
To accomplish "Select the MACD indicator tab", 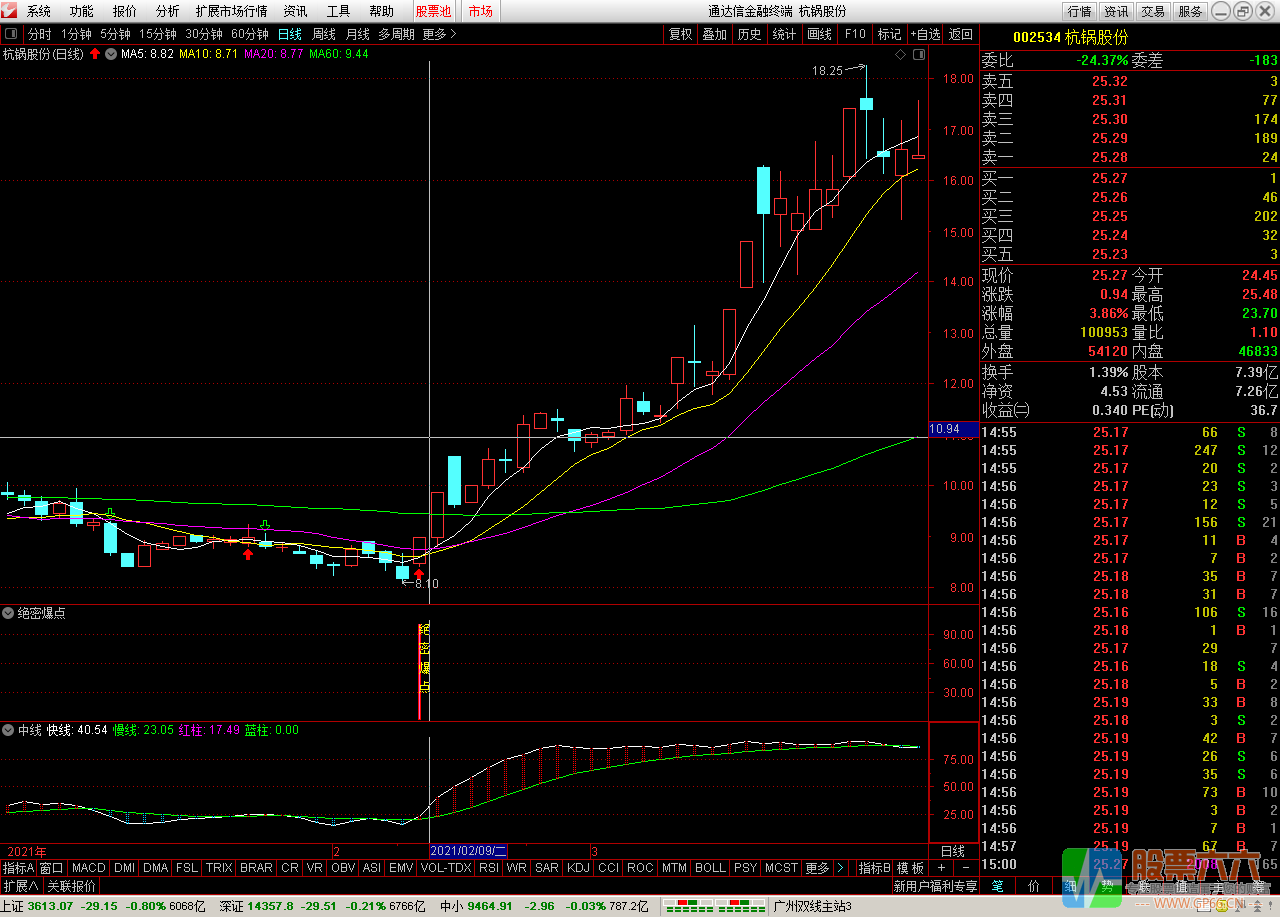I will (88, 867).
